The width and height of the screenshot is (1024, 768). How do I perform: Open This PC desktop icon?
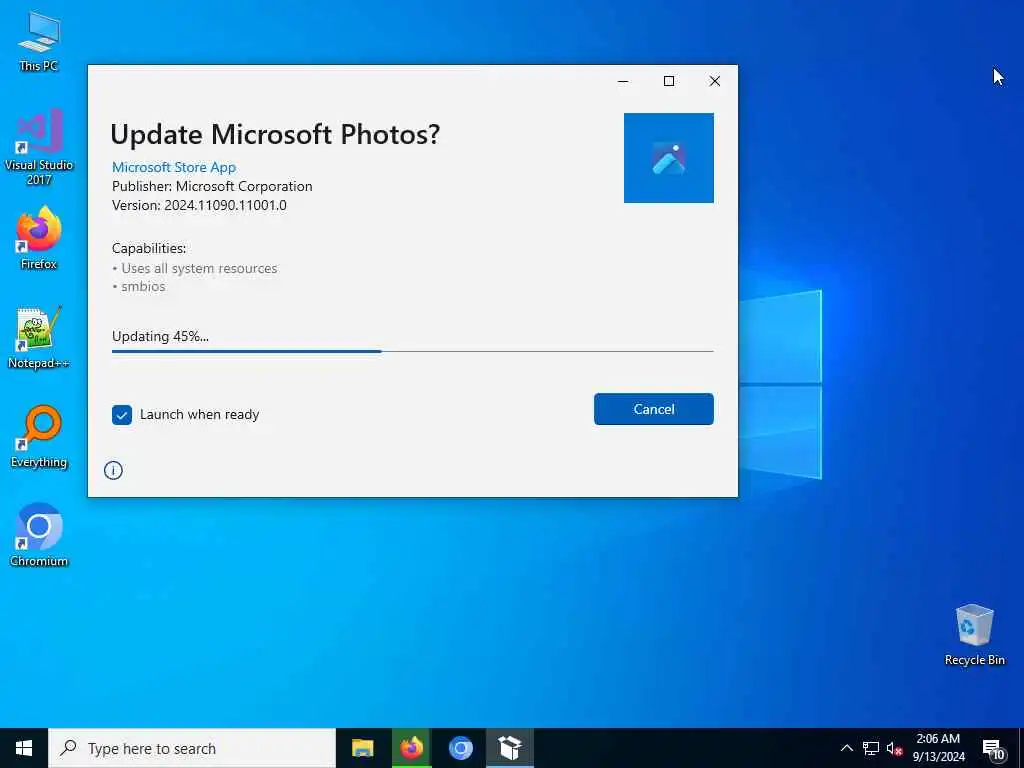pos(39,40)
